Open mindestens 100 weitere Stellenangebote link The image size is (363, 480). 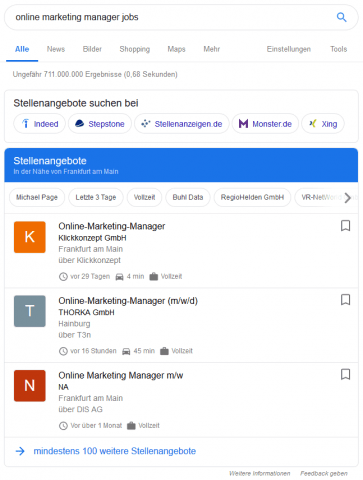pyautogui.click(x=115, y=451)
